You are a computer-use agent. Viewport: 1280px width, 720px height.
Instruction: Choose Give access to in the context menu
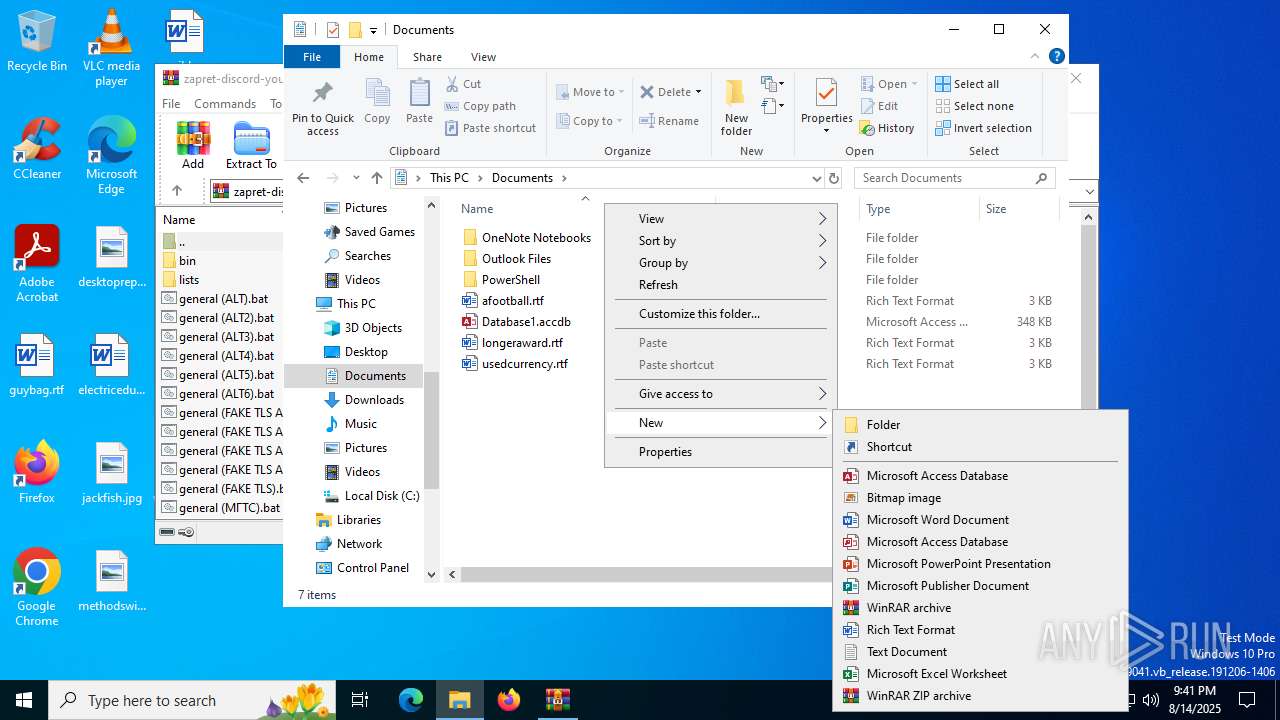point(720,394)
